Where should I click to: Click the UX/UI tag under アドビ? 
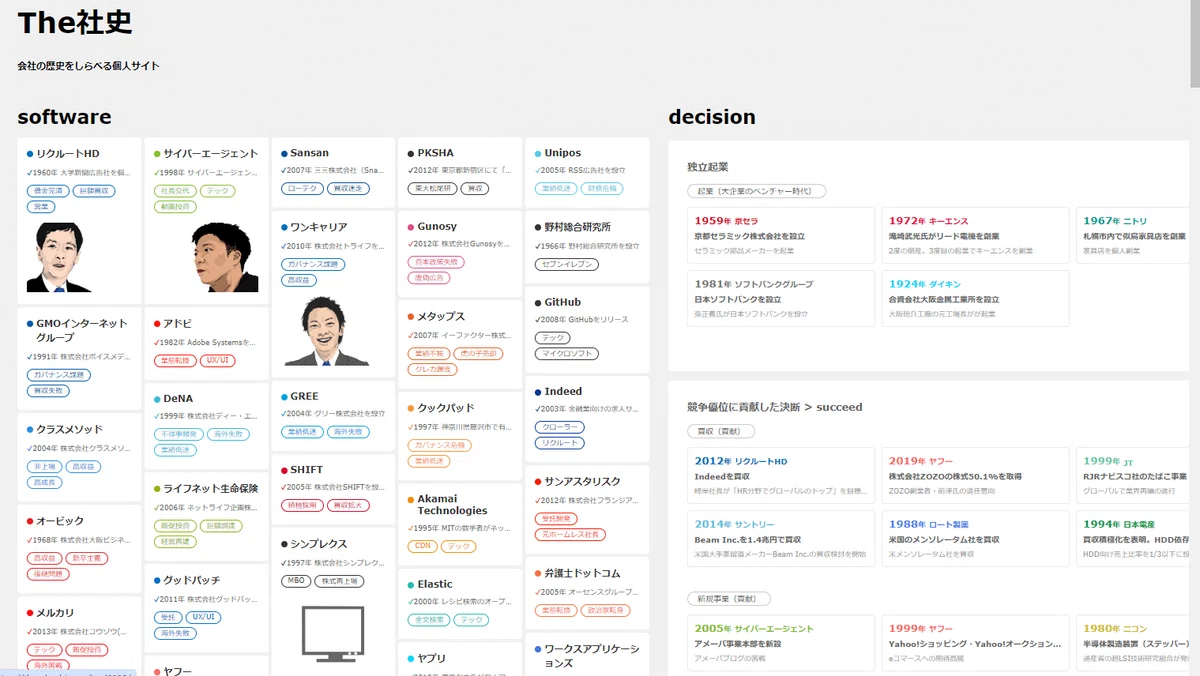click(217, 361)
